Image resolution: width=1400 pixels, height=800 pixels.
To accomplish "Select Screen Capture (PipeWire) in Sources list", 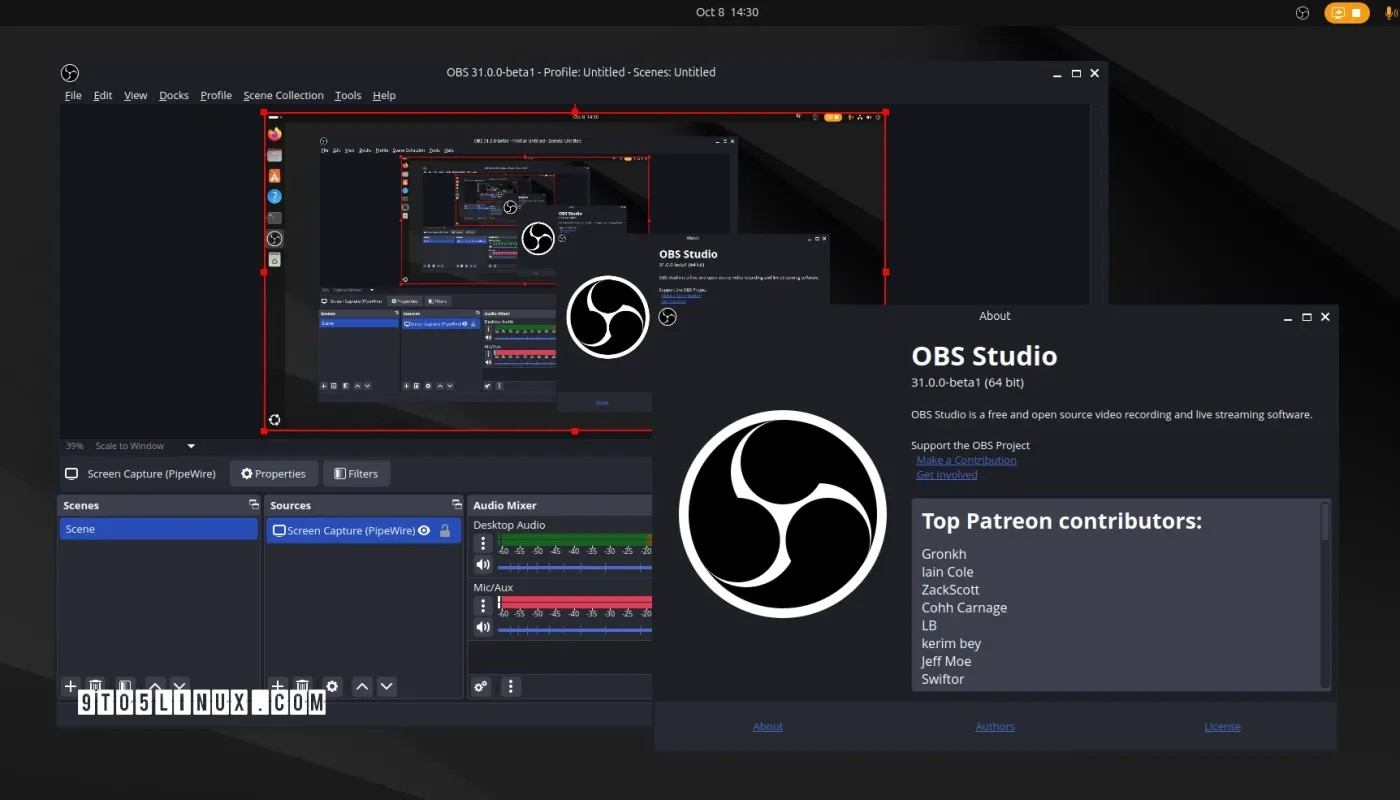I will [x=363, y=530].
